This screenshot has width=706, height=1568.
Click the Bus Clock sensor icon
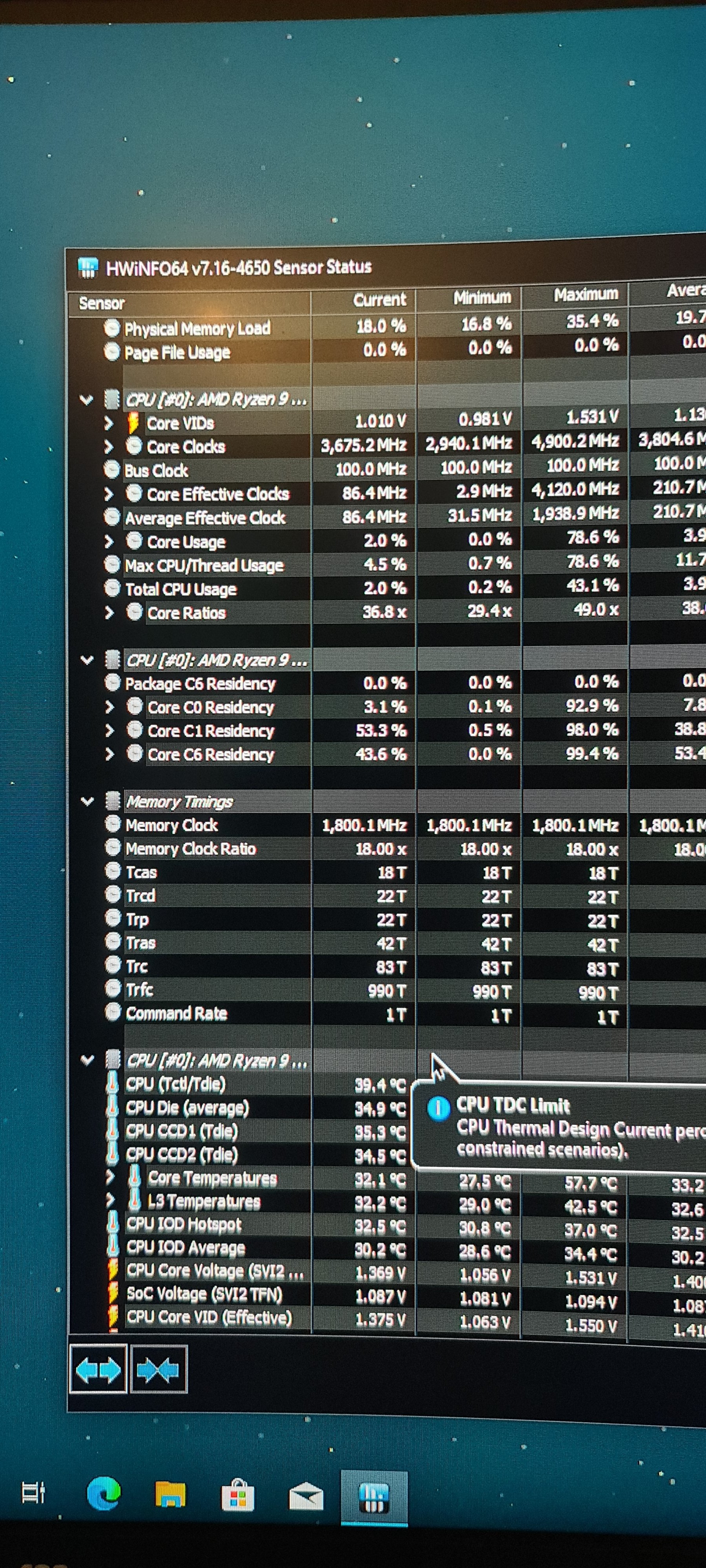111,469
